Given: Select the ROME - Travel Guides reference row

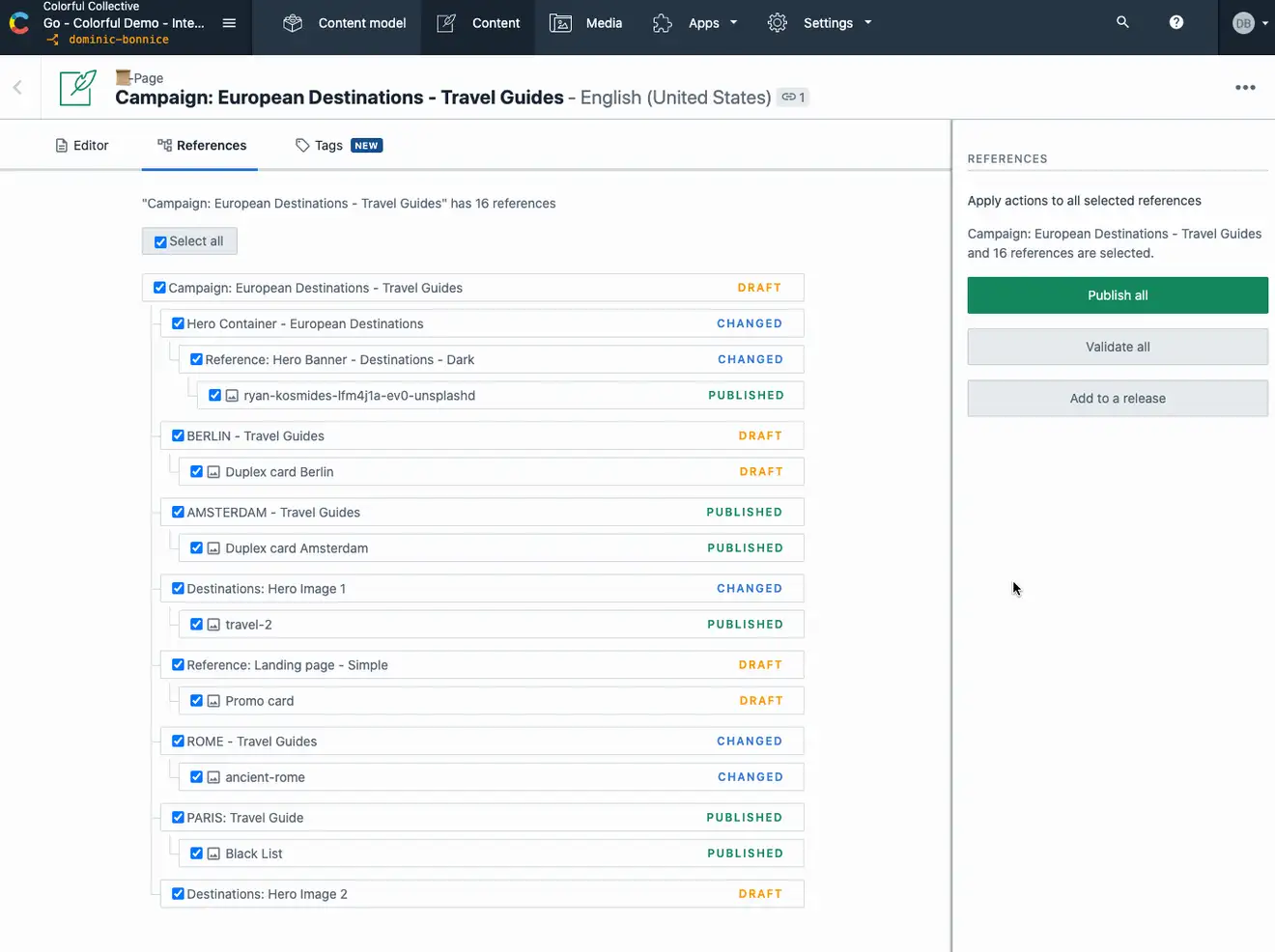Looking at the screenshot, I should (x=483, y=742).
